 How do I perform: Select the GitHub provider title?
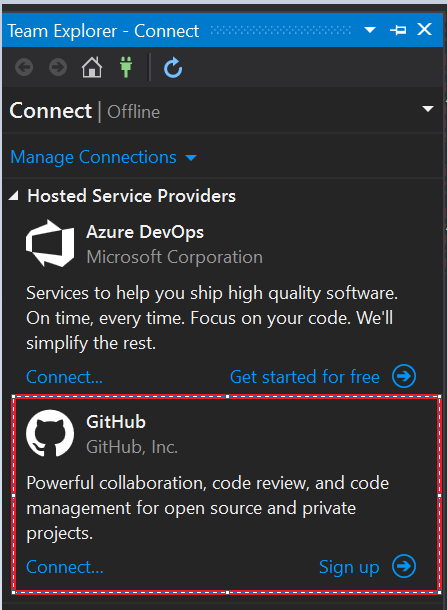116,422
